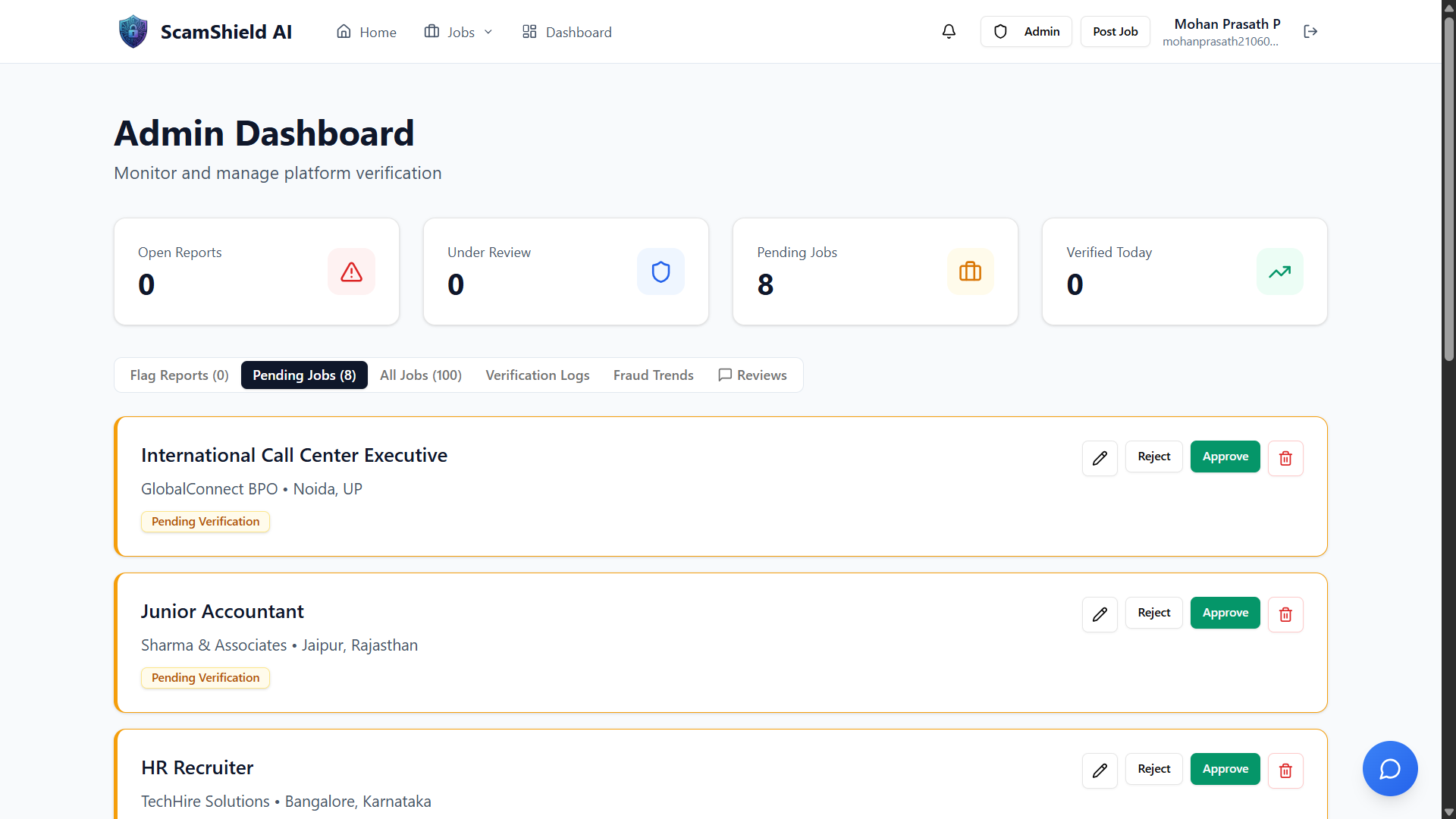The image size is (1456, 819).
Task: Delete International Call Center Executive using trash icon
Action: (1285, 458)
